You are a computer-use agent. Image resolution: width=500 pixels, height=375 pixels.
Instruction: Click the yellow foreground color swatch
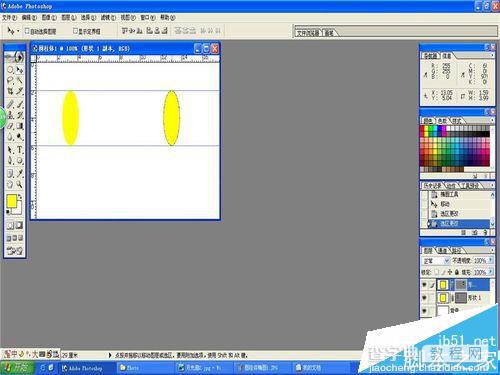11,201
